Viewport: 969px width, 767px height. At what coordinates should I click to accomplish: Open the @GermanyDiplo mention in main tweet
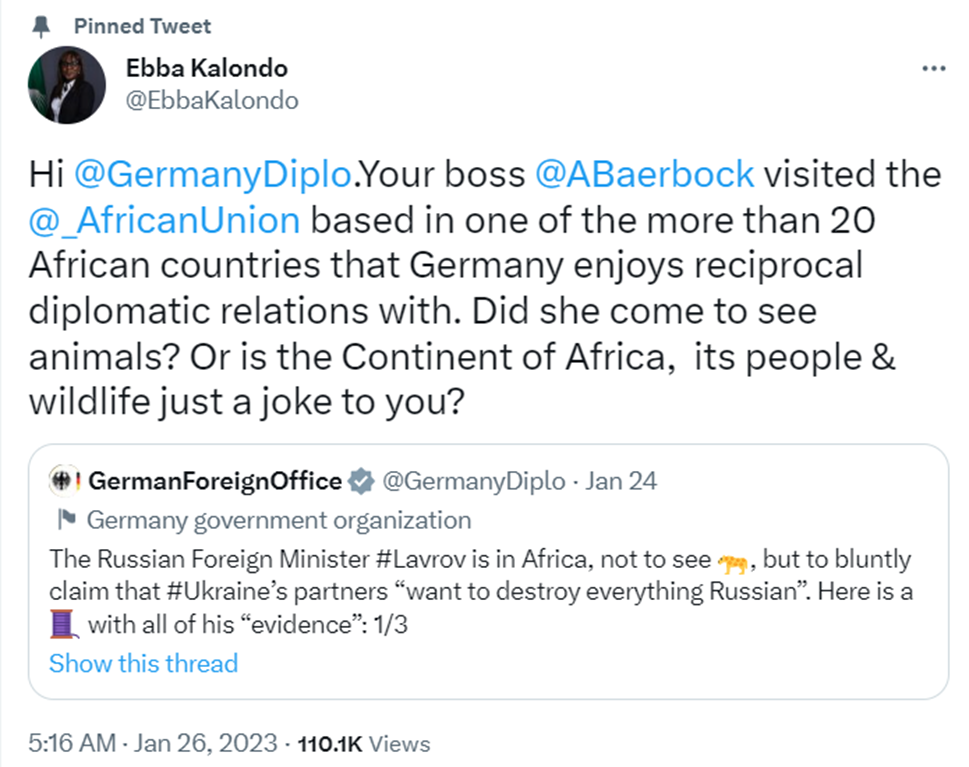pyautogui.click(x=213, y=175)
